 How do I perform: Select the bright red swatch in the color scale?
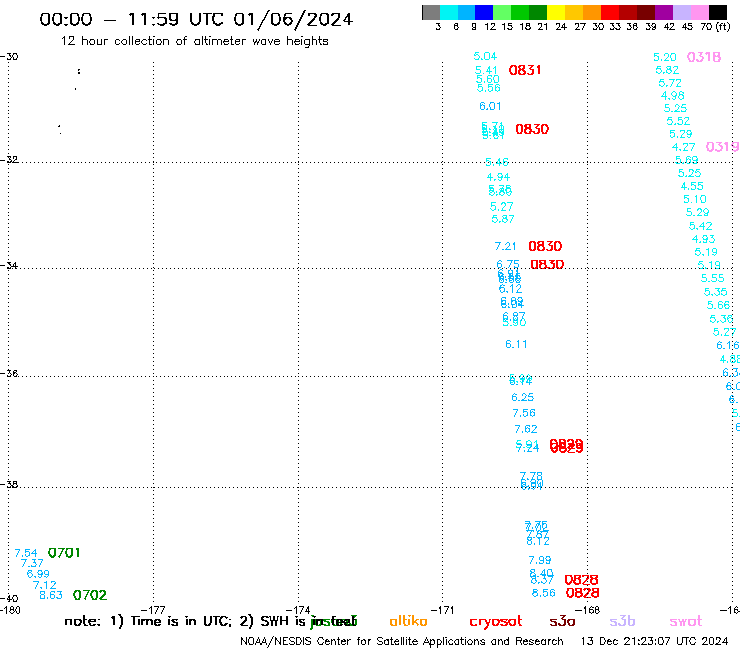click(x=610, y=12)
